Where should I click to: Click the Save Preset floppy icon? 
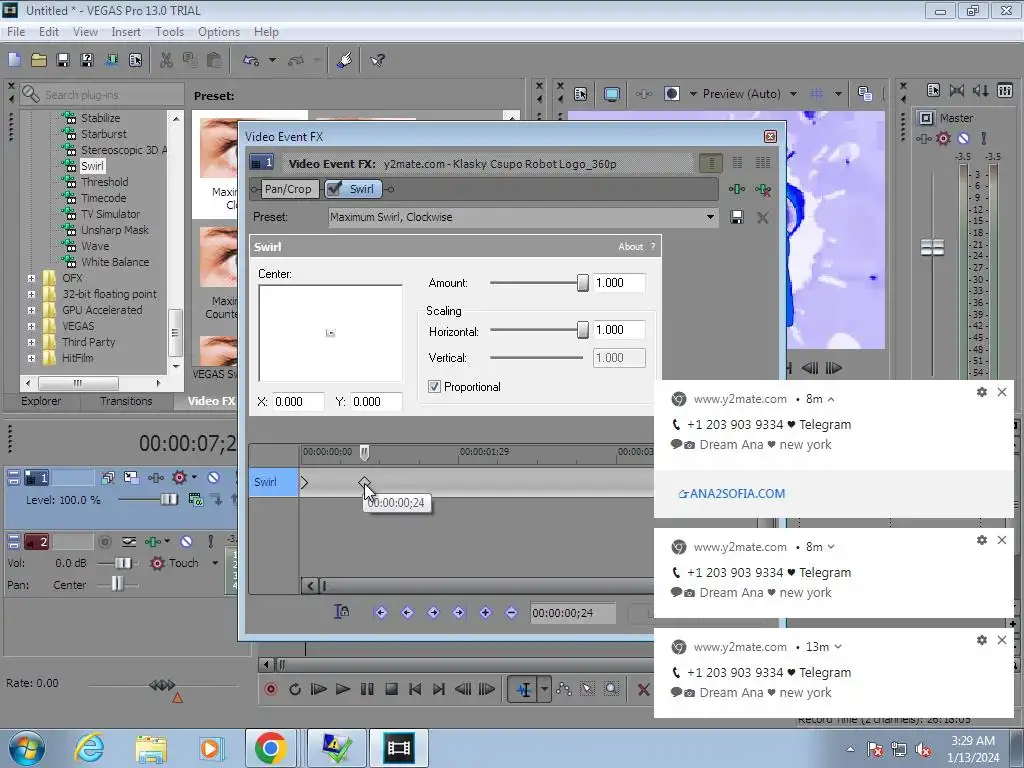tap(737, 217)
